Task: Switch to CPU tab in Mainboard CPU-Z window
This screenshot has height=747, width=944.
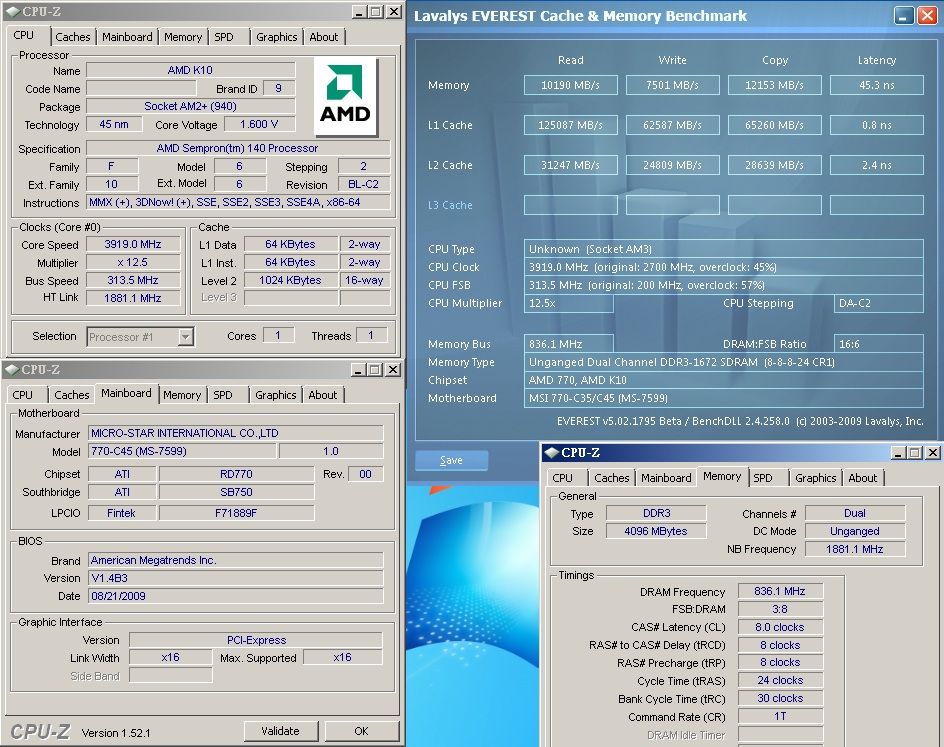Action: tap(23, 395)
